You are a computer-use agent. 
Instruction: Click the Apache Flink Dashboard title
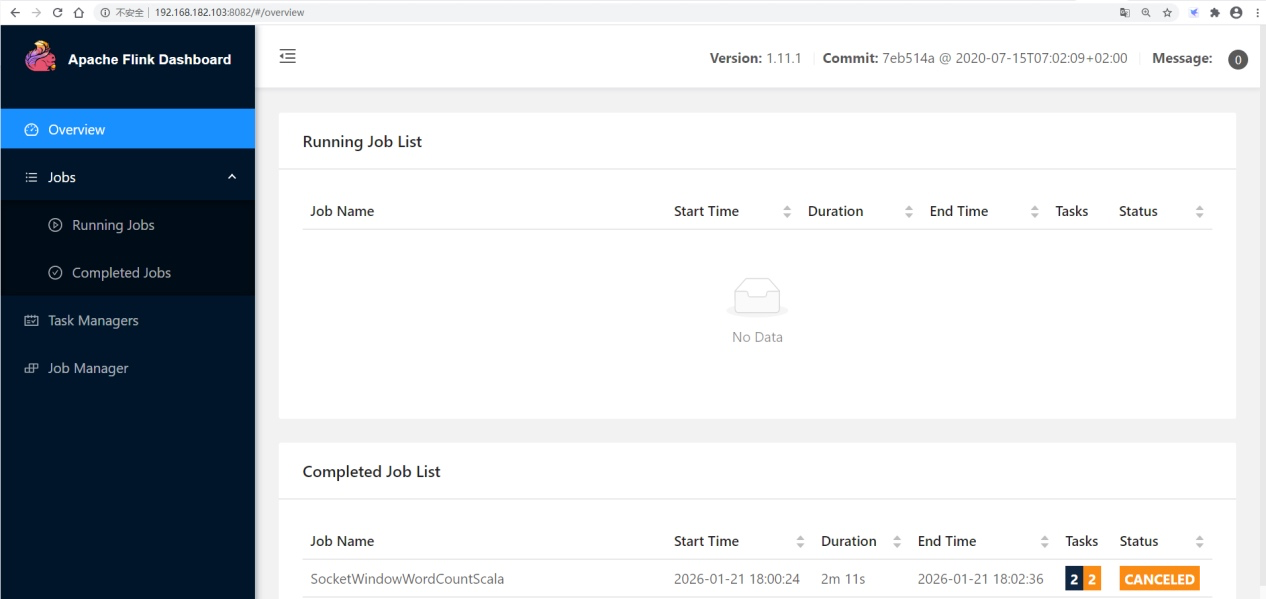149,59
